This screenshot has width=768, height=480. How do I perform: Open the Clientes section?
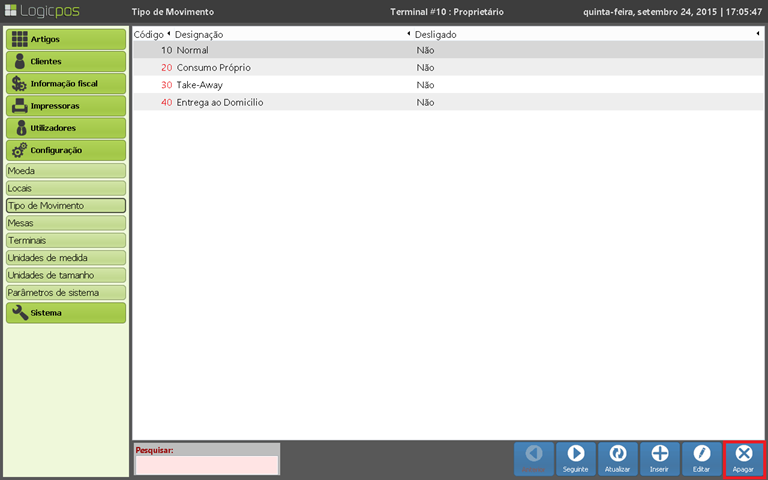pyautogui.click(x=66, y=62)
